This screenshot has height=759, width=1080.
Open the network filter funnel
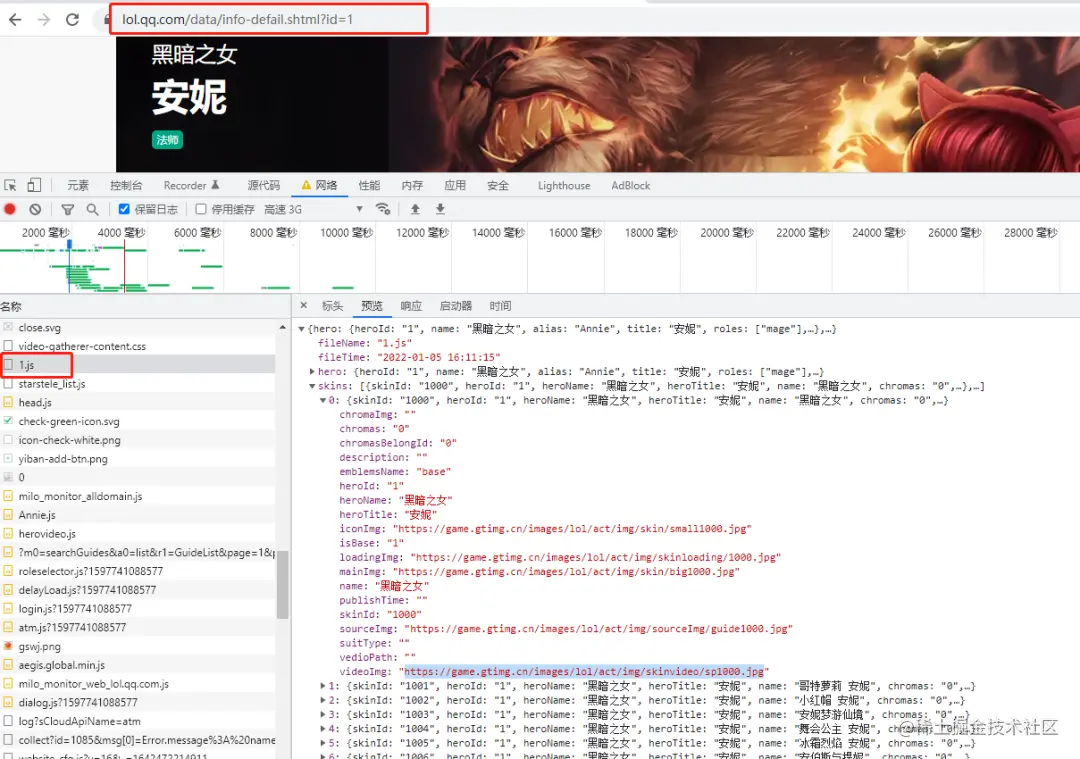click(x=68, y=209)
